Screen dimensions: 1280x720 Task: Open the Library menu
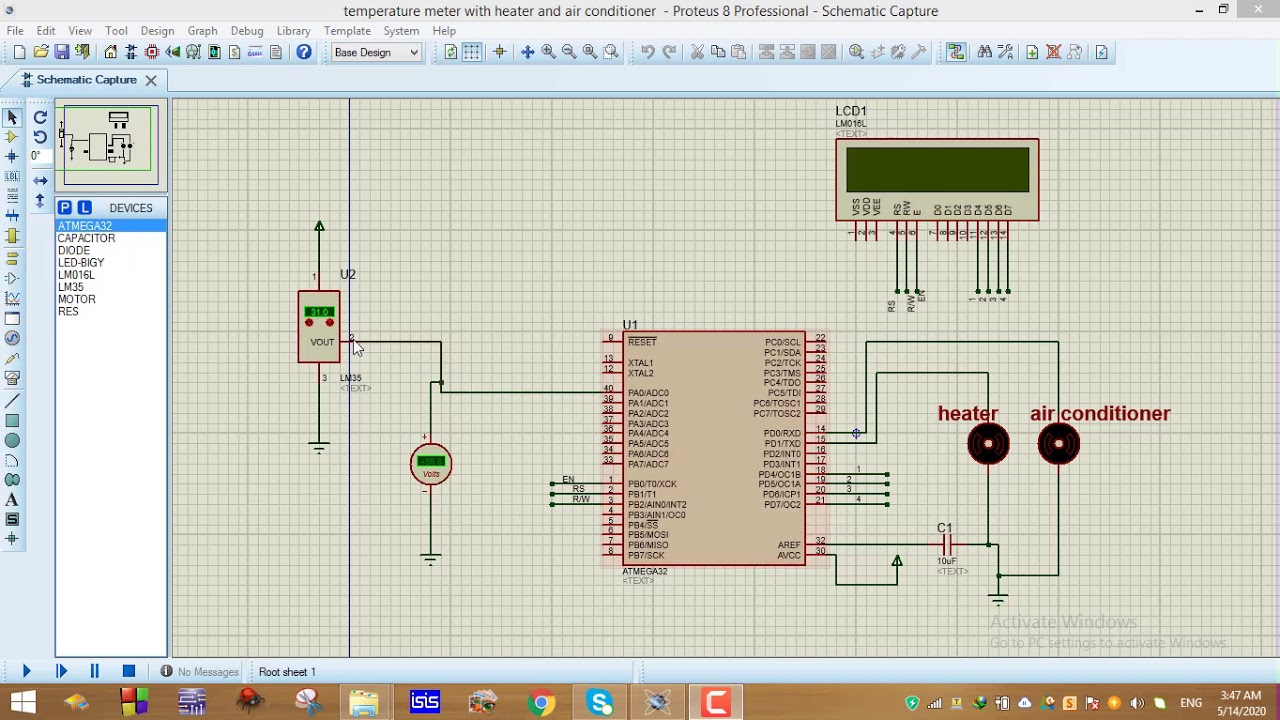tap(293, 31)
